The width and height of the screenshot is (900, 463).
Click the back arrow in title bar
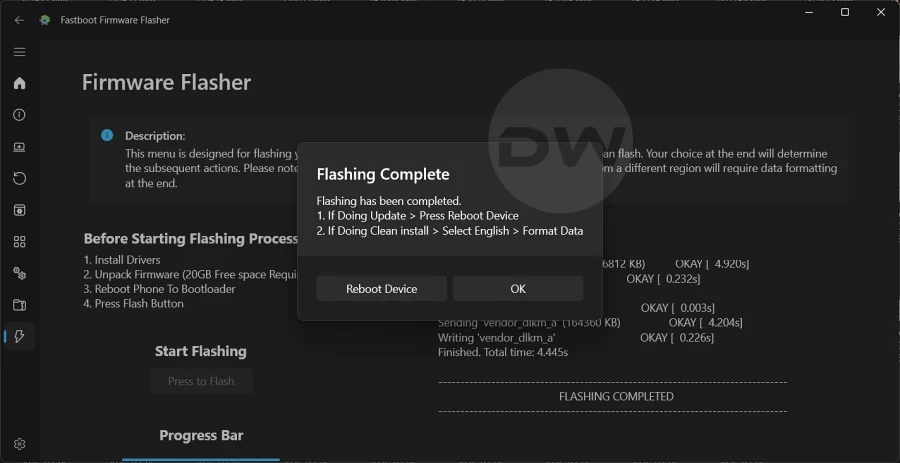(20, 20)
